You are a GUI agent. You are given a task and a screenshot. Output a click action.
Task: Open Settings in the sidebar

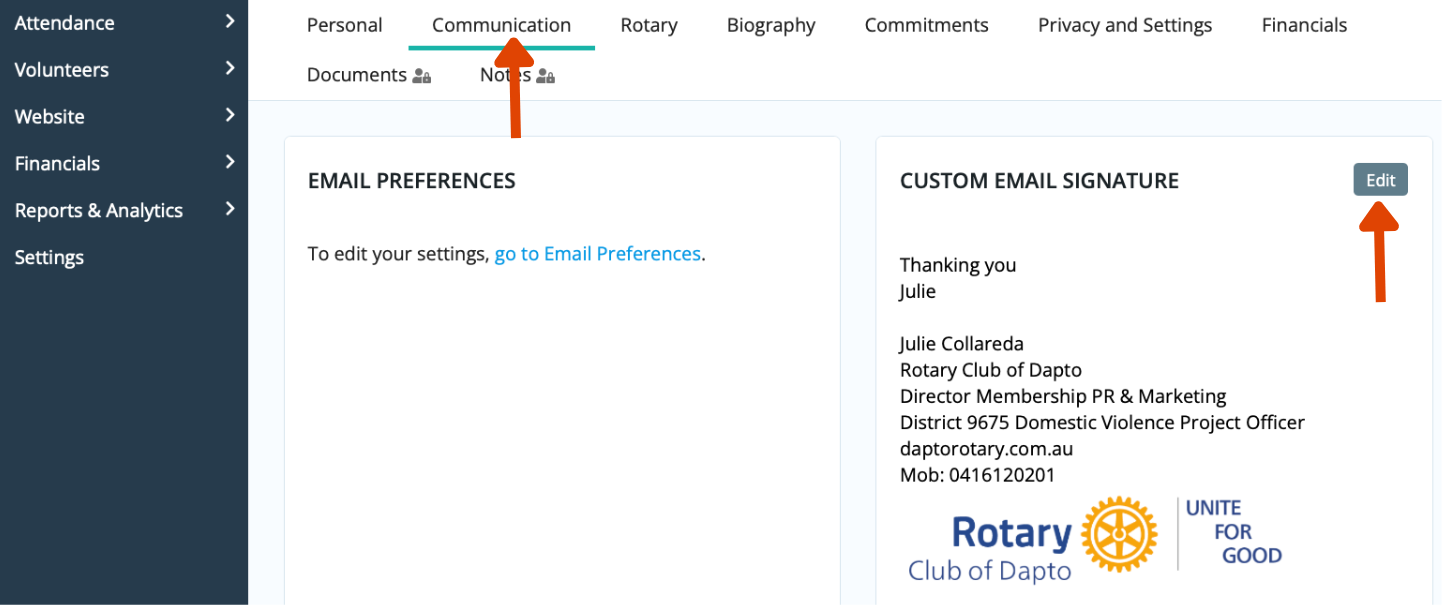pyautogui.click(x=49, y=257)
